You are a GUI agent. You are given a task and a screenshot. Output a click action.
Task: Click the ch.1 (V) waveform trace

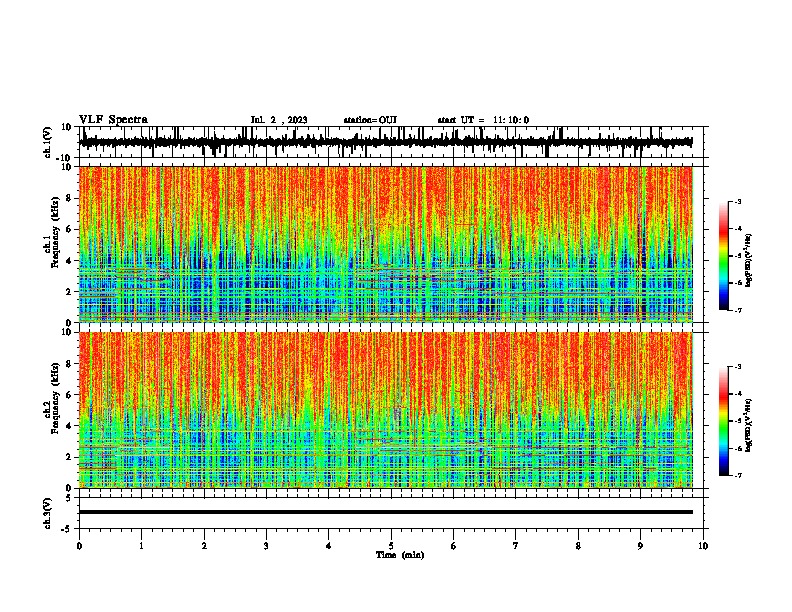(x=386, y=142)
